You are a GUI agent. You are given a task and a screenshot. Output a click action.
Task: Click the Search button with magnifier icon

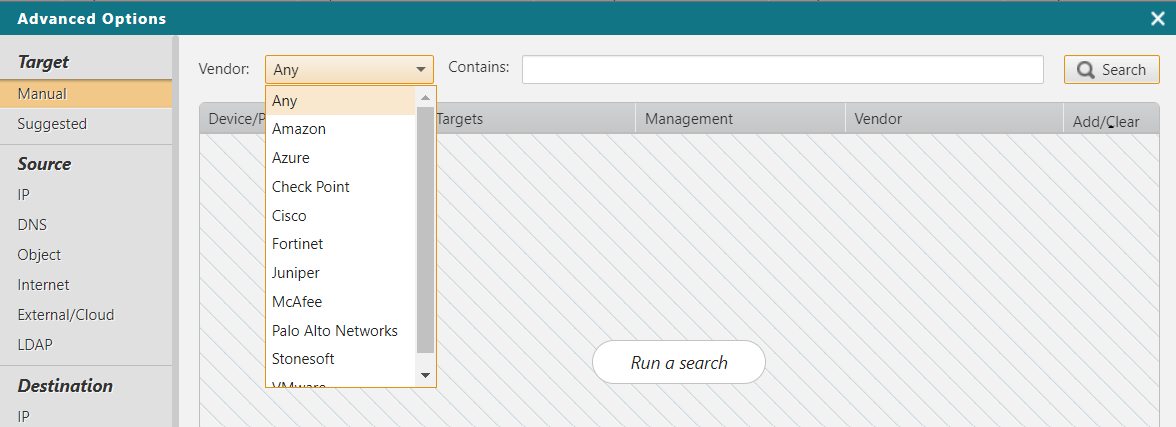click(x=1111, y=70)
